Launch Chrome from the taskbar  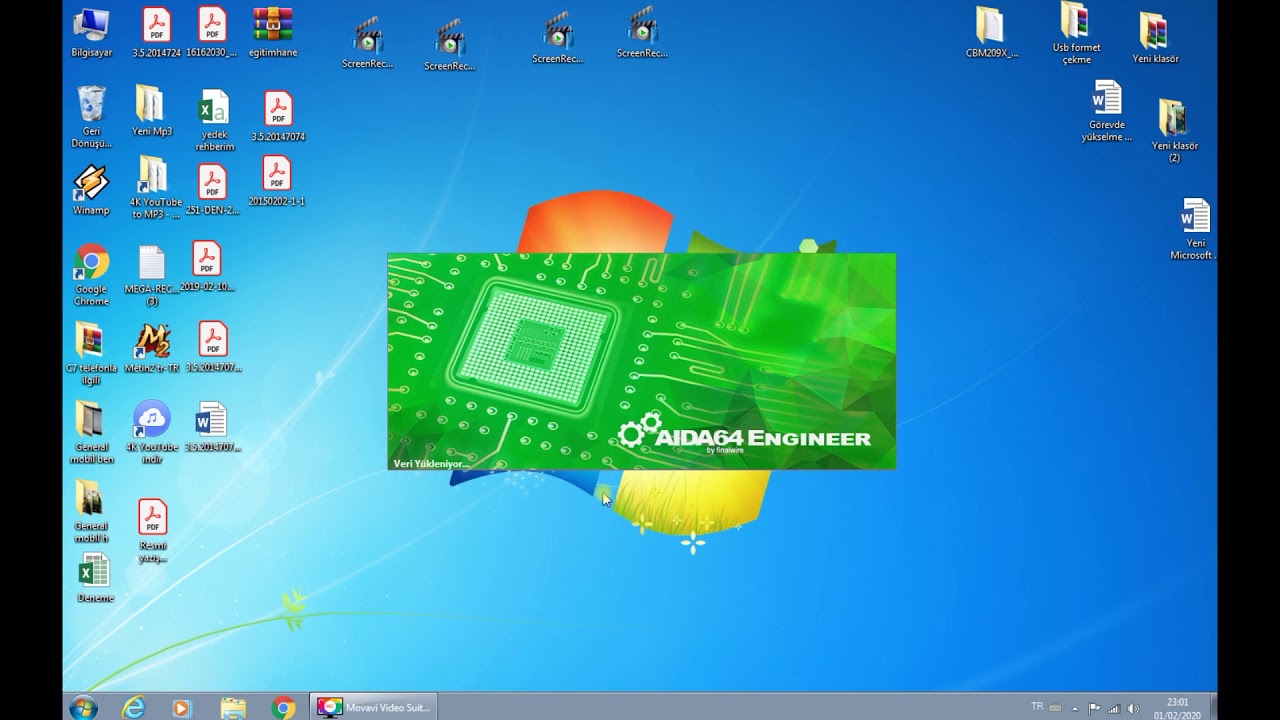[284, 707]
